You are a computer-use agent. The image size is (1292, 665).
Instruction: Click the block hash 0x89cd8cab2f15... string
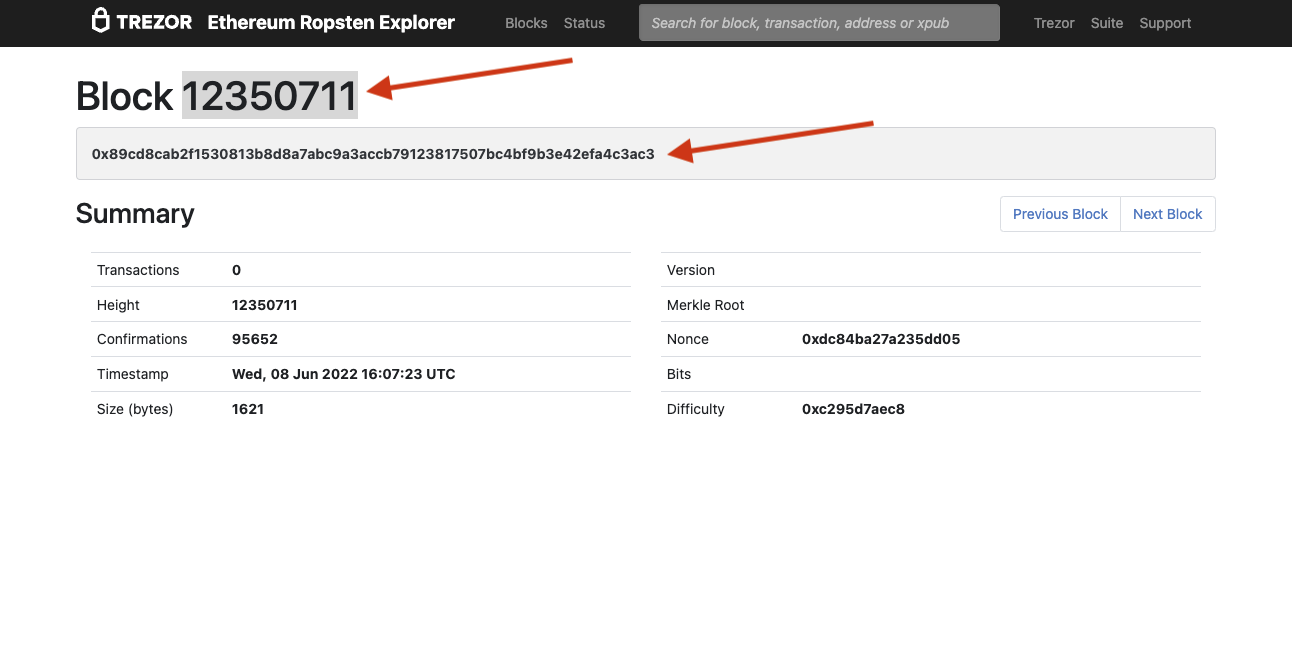click(373, 154)
